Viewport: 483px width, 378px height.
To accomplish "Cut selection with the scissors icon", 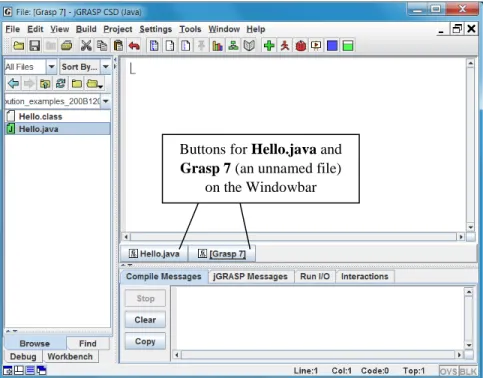I will tap(86, 45).
